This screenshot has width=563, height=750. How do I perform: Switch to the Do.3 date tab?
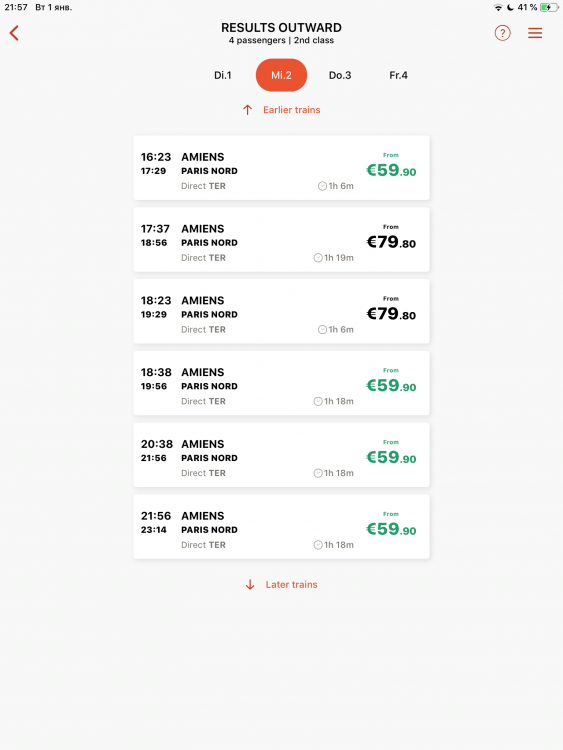pos(340,75)
